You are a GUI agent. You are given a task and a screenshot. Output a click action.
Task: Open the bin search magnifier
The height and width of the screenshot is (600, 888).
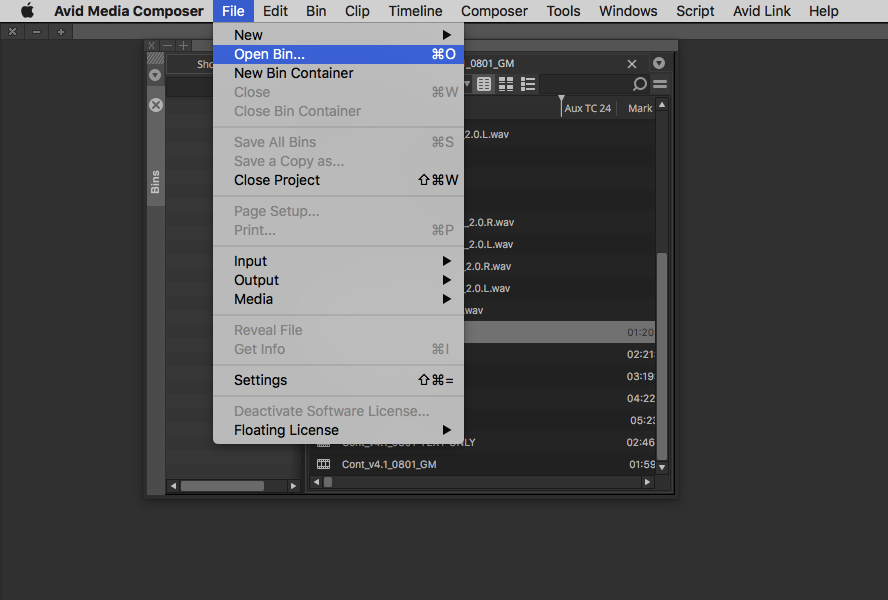pos(639,84)
